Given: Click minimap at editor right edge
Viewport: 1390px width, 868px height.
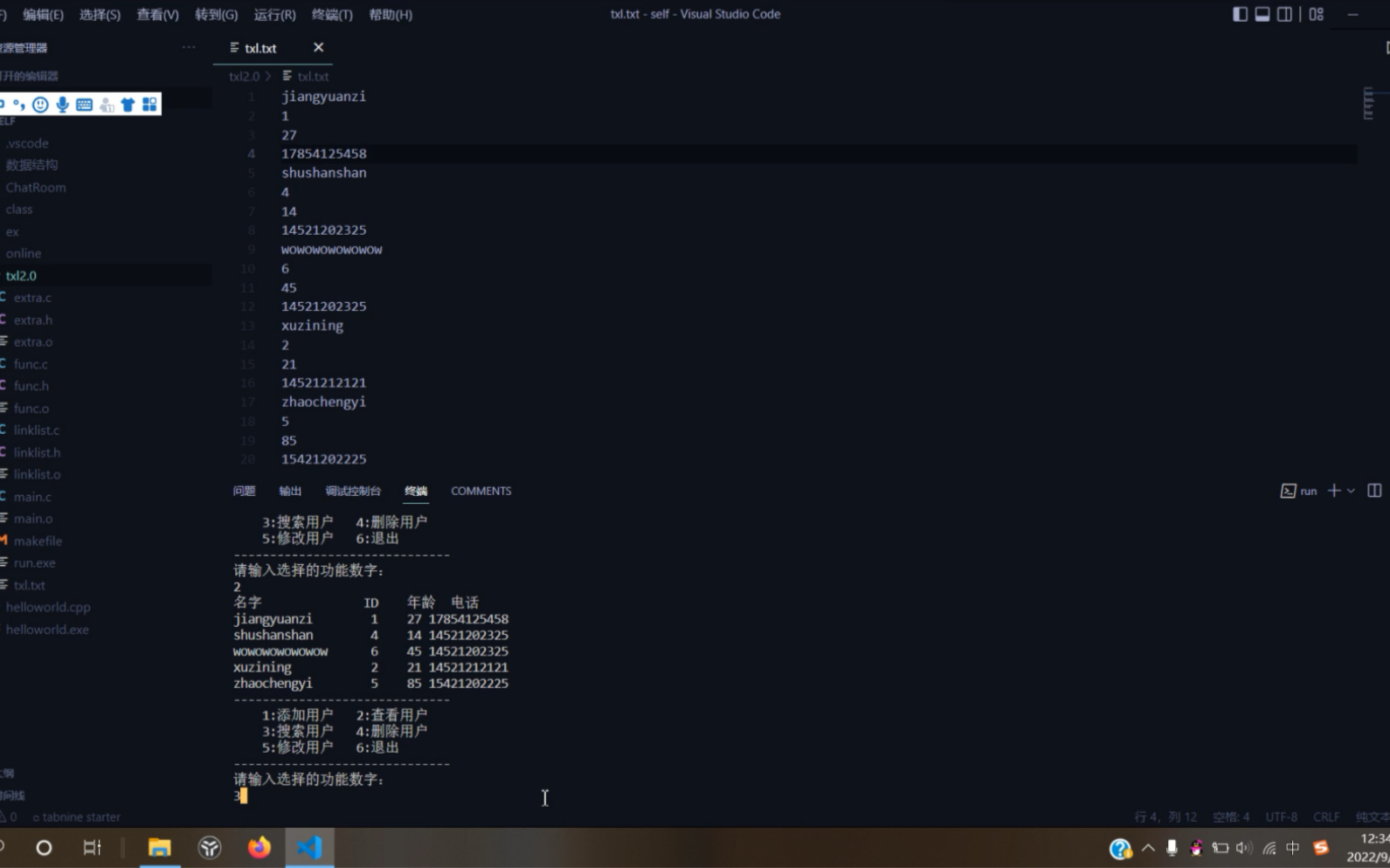Looking at the screenshot, I should [1369, 103].
